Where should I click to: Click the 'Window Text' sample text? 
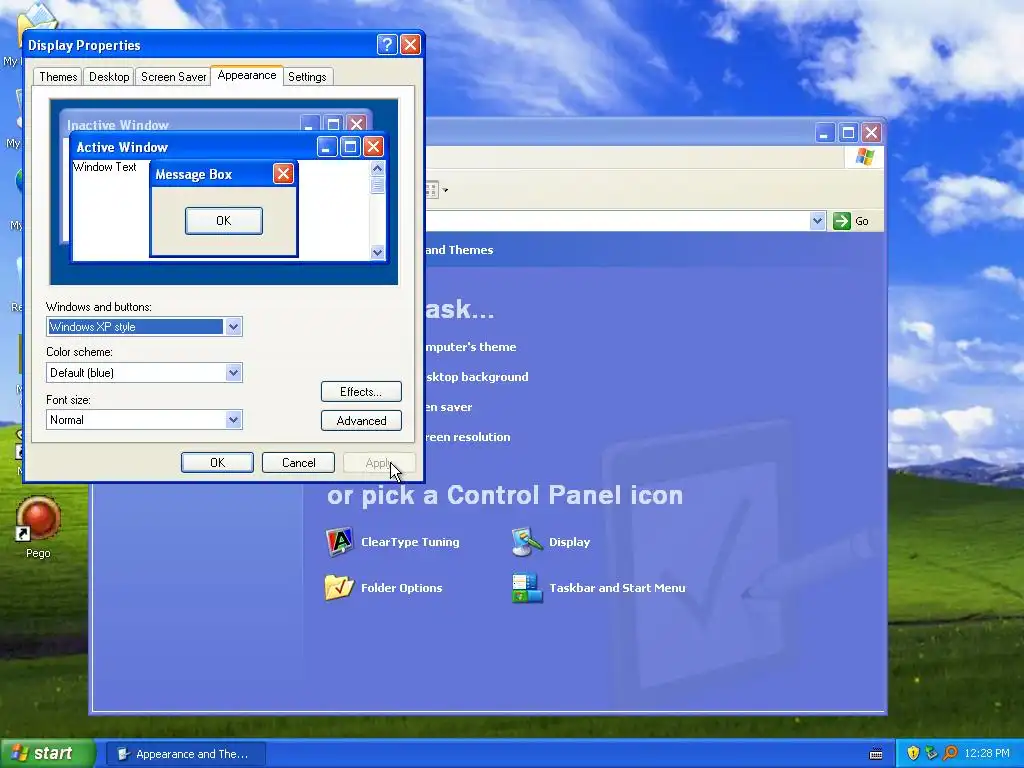click(x=104, y=167)
